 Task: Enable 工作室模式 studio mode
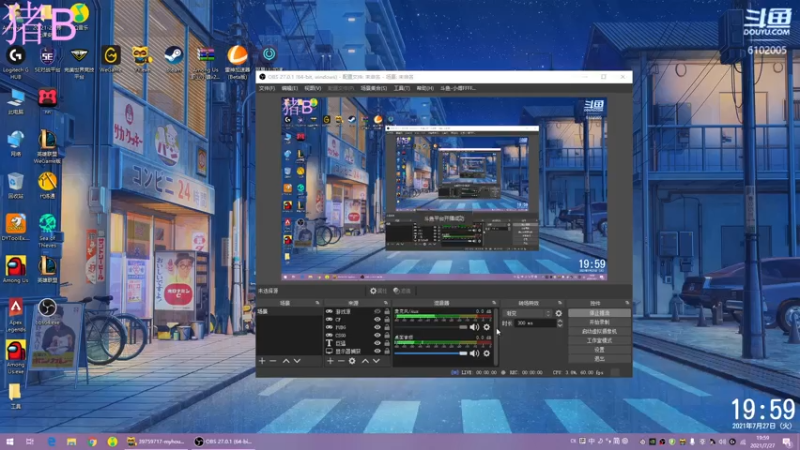[x=599, y=340]
